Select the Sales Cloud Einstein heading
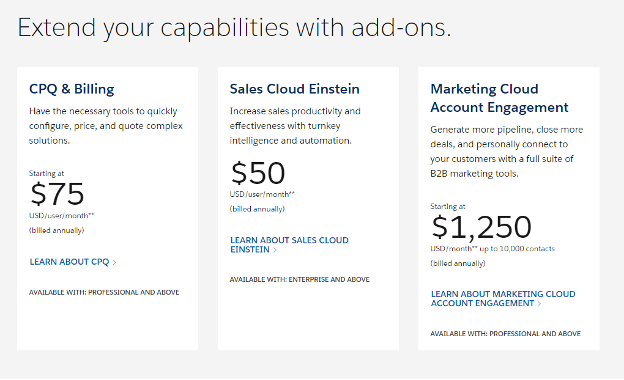 (294, 89)
